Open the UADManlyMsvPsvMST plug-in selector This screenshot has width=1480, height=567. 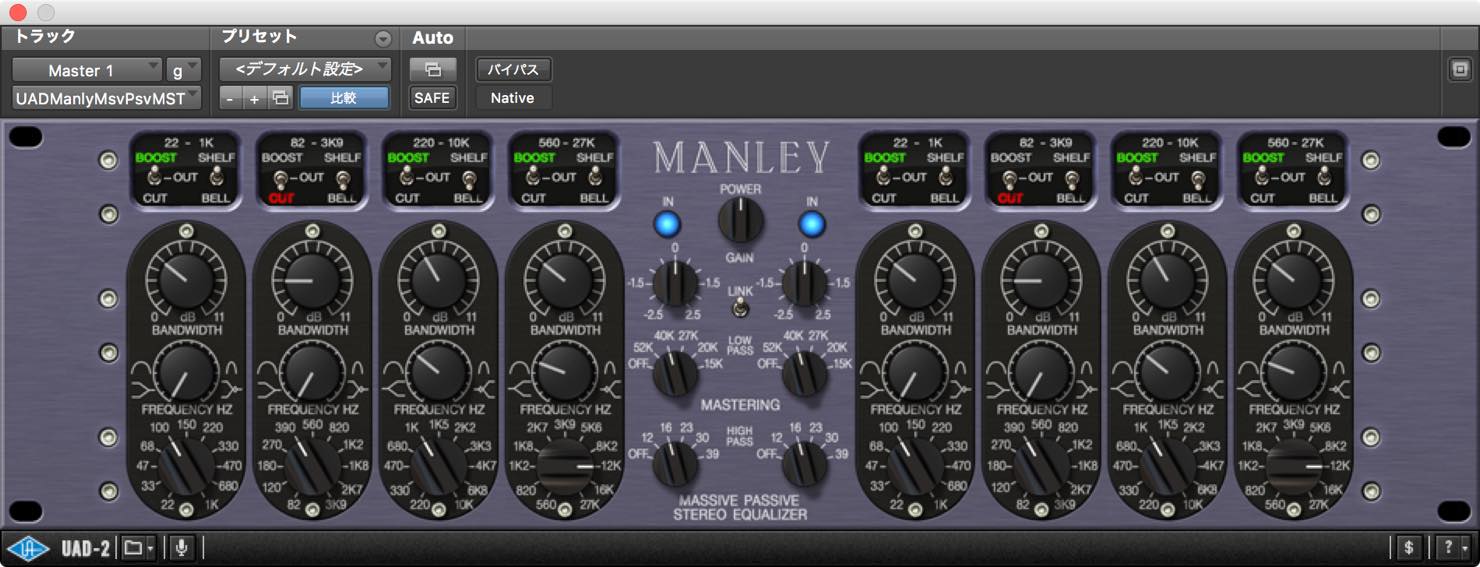pyautogui.click(x=107, y=98)
